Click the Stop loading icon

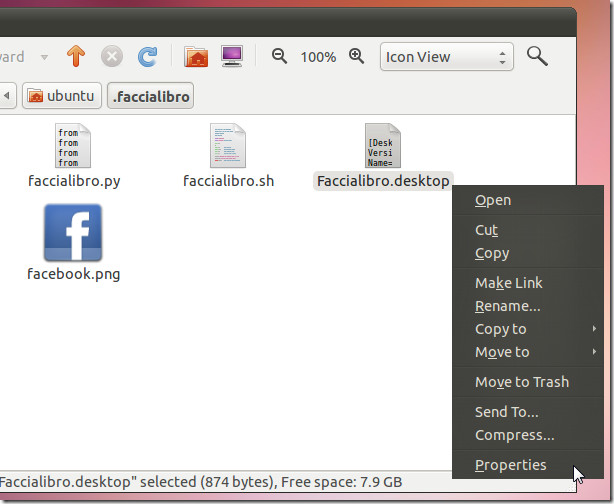pyautogui.click(x=112, y=56)
